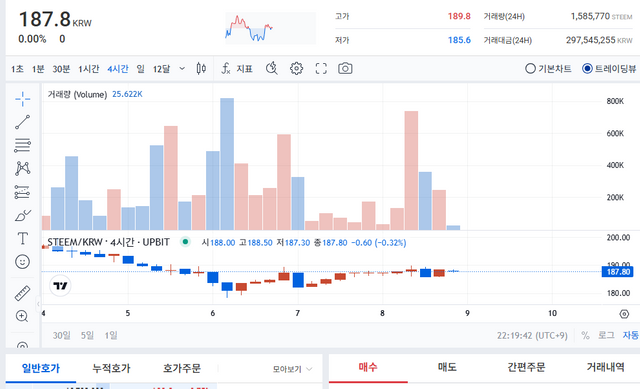Switch to the 일반호가 tab

tap(40, 368)
